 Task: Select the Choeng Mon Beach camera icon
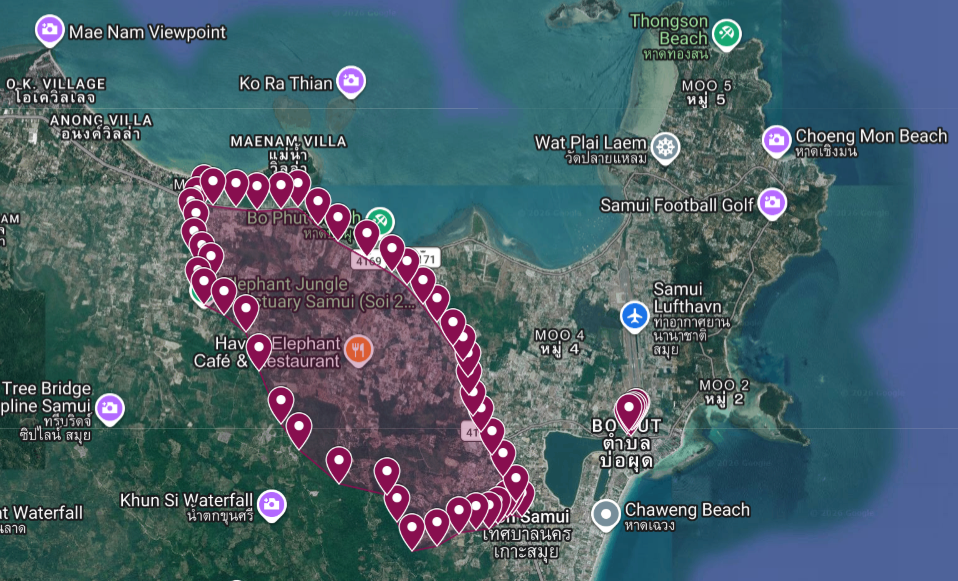click(x=777, y=141)
